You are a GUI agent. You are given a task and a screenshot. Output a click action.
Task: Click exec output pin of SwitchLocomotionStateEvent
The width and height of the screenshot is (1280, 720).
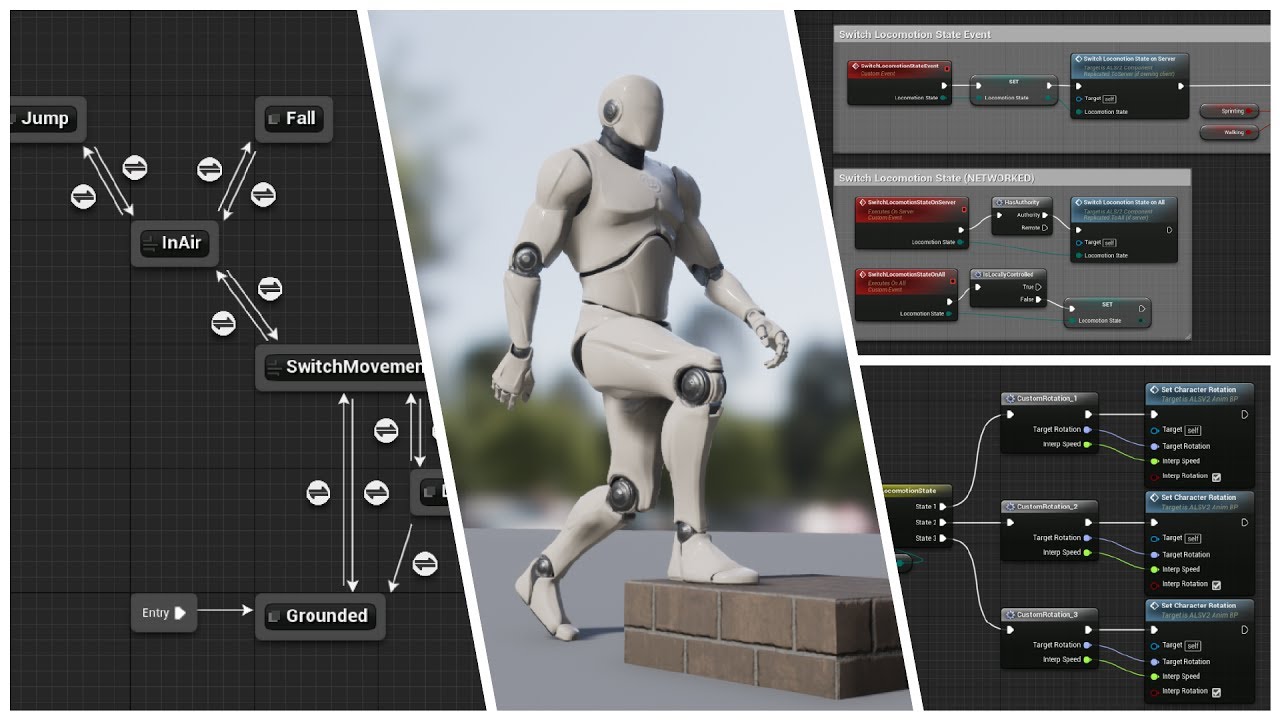pyautogui.click(x=944, y=85)
